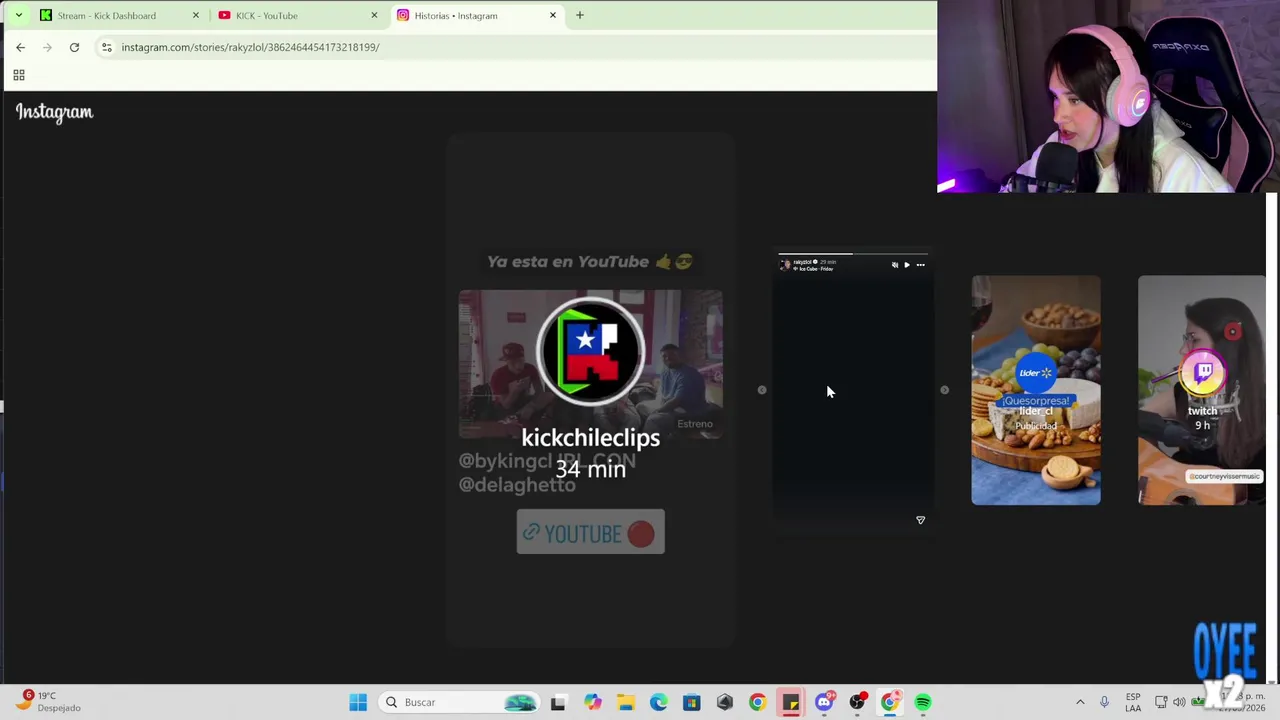Viewport: 1280px width, 720px height.
Task: Open the rakyzlol profile avatar in story
Action: point(785,265)
